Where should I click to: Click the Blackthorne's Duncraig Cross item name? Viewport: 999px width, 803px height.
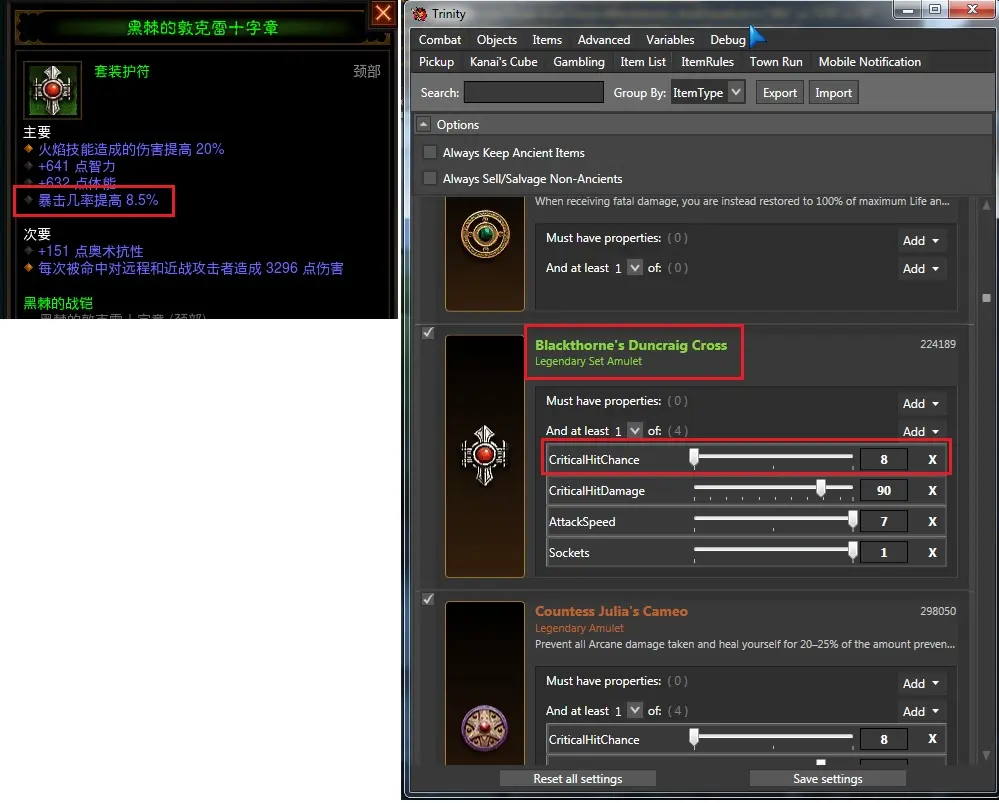[x=631, y=345]
